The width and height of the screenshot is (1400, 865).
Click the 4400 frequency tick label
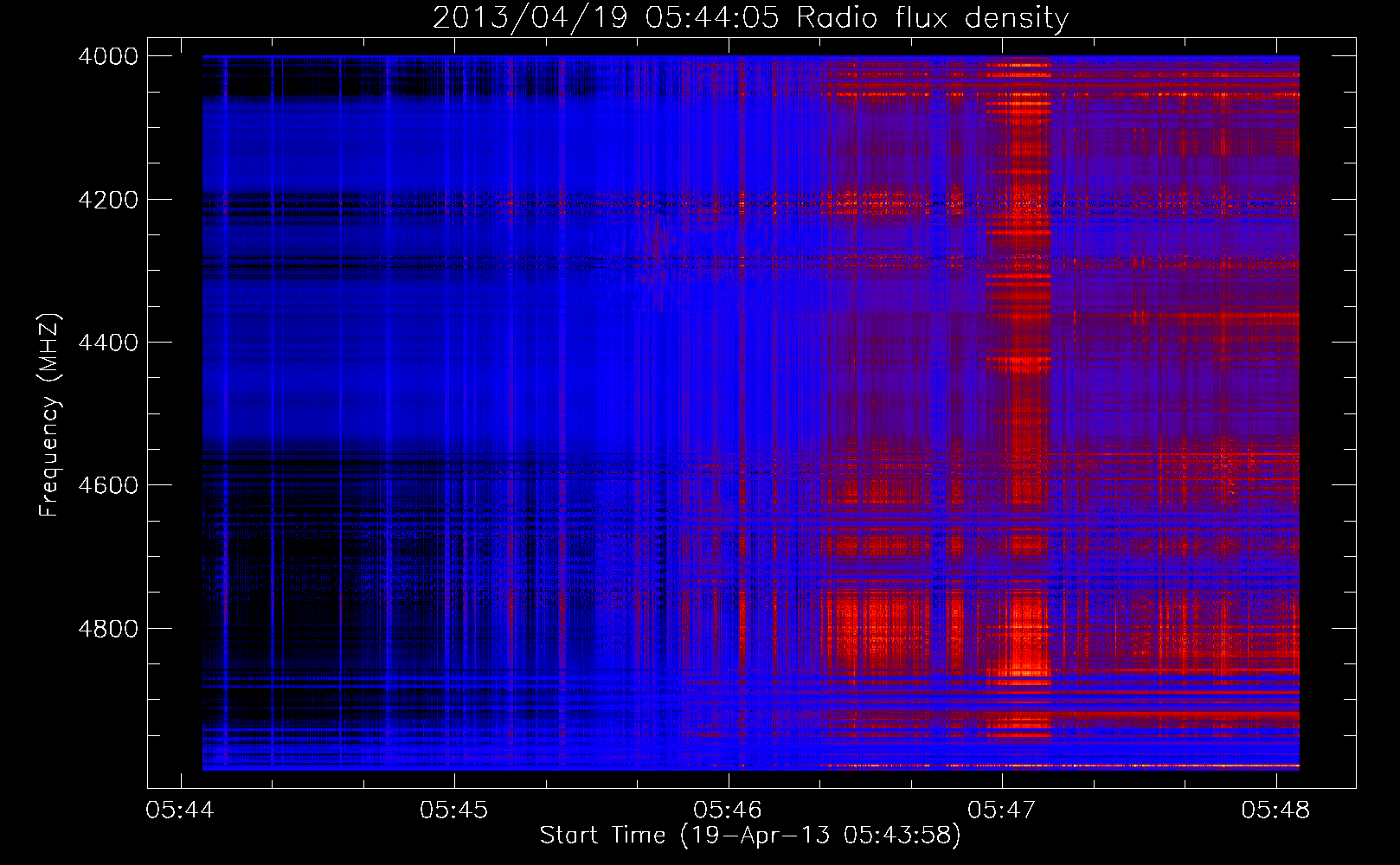click(x=108, y=343)
